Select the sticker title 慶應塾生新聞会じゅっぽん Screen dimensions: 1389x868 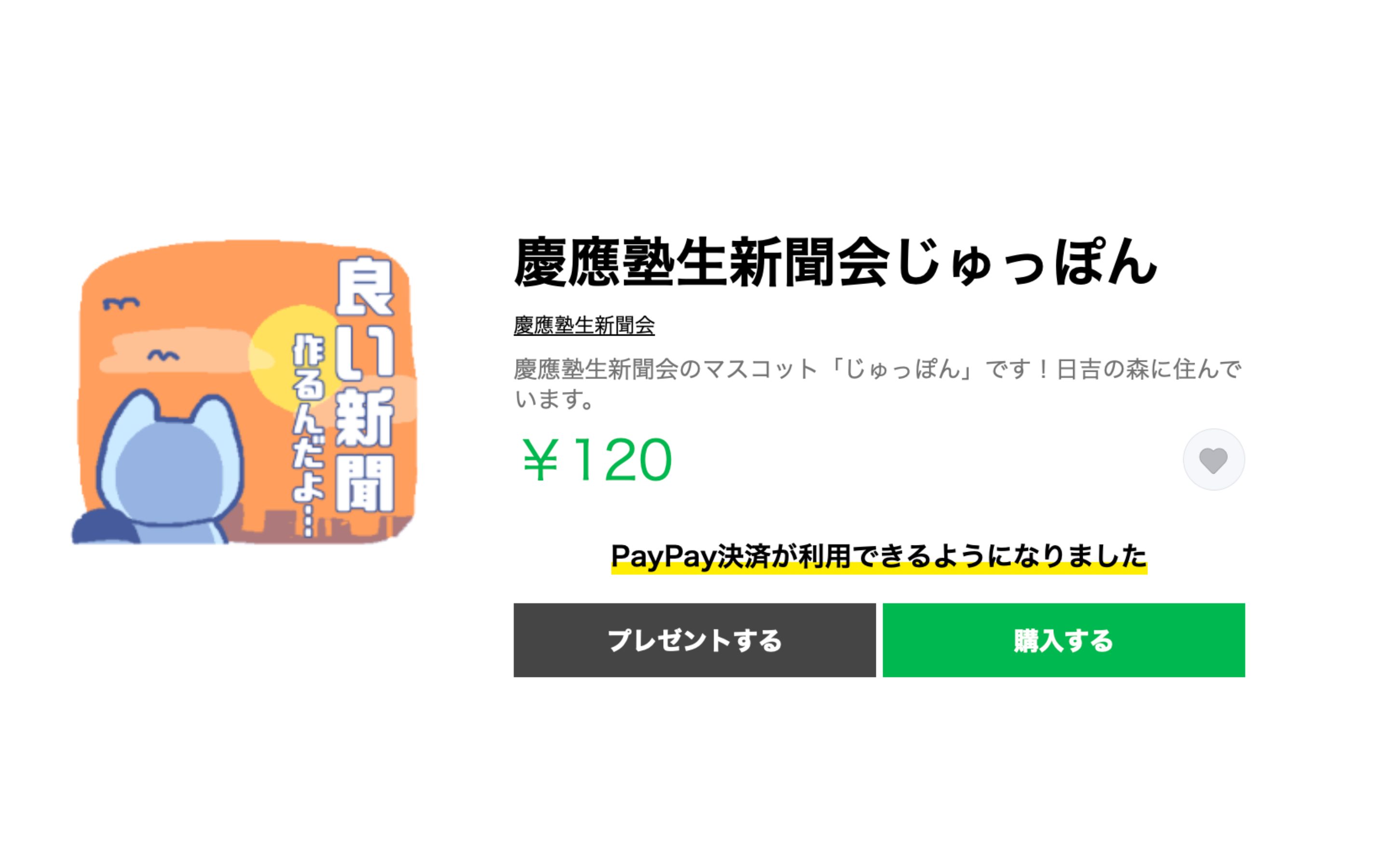[835, 262]
